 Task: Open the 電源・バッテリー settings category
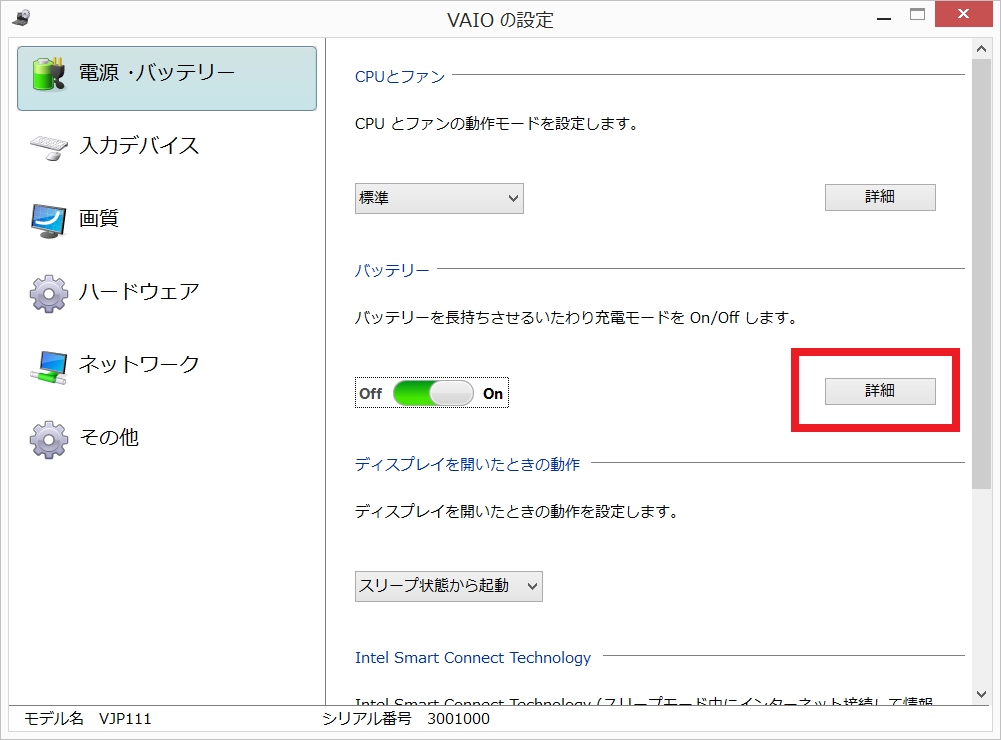167,79
